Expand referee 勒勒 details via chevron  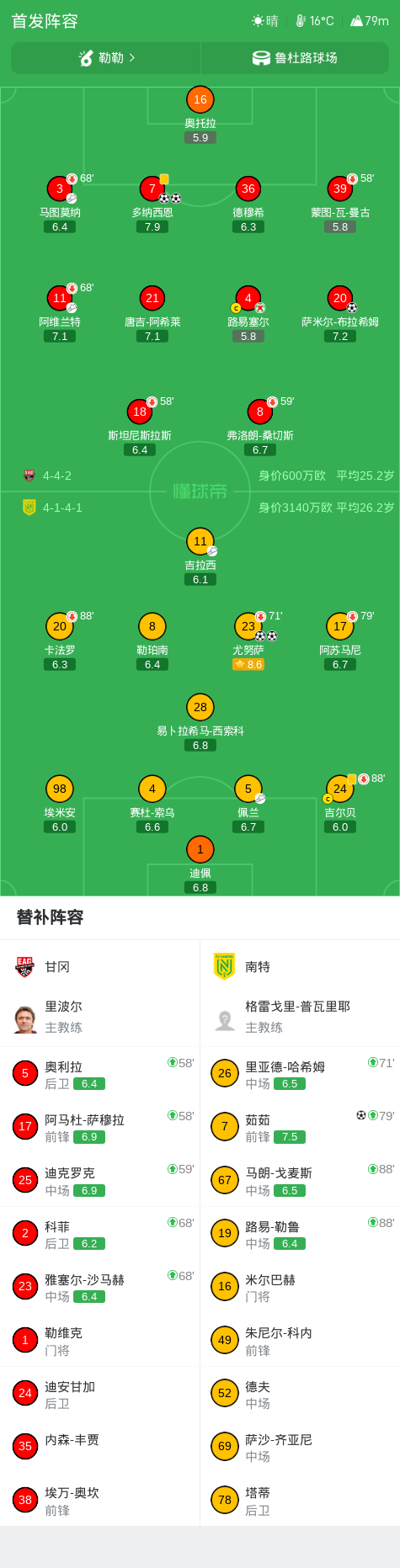point(132,58)
